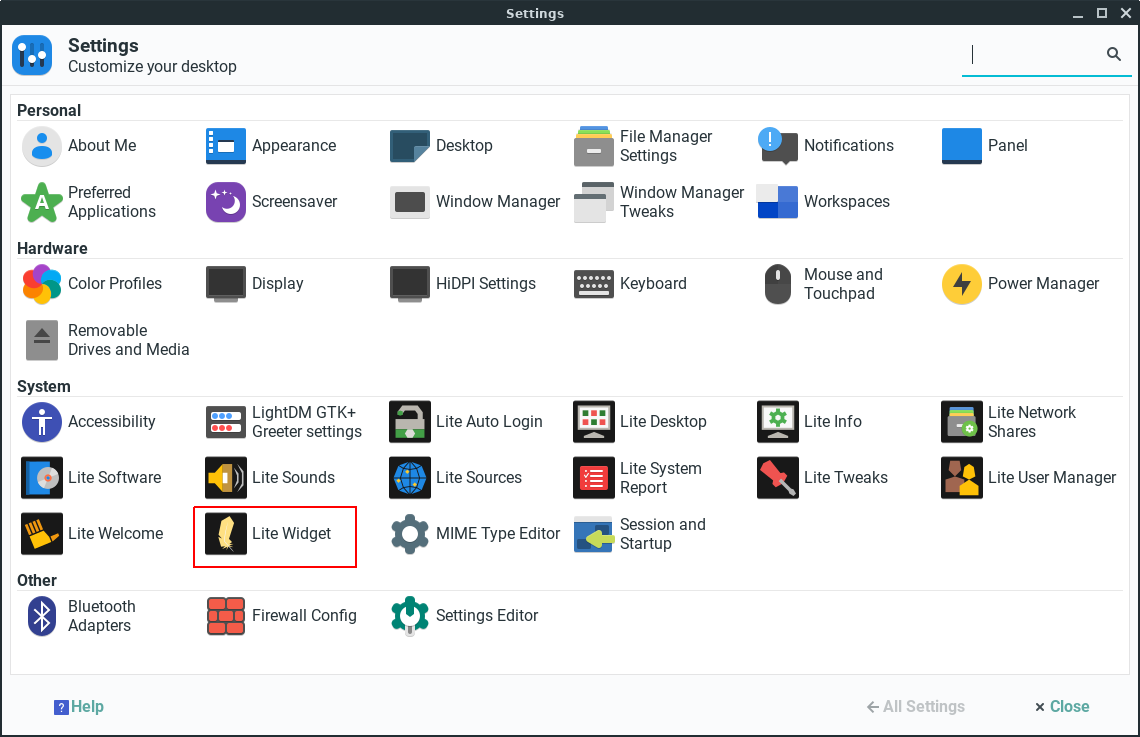Open the MIME Type Editor

tap(498, 533)
